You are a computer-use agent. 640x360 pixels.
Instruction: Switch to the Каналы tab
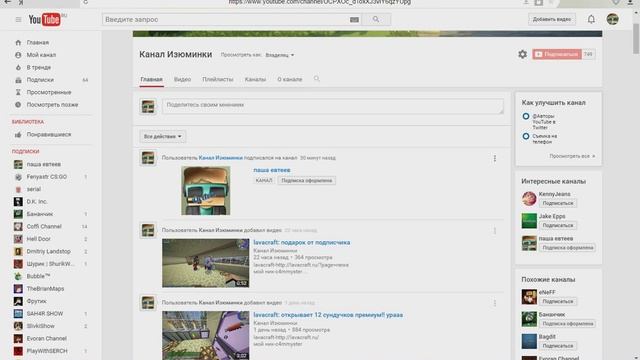click(255, 79)
